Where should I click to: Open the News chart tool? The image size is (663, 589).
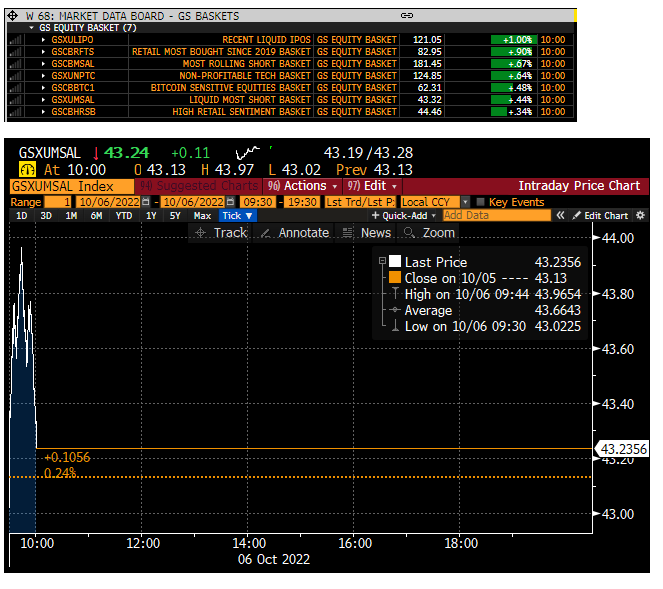pyautogui.click(x=367, y=233)
